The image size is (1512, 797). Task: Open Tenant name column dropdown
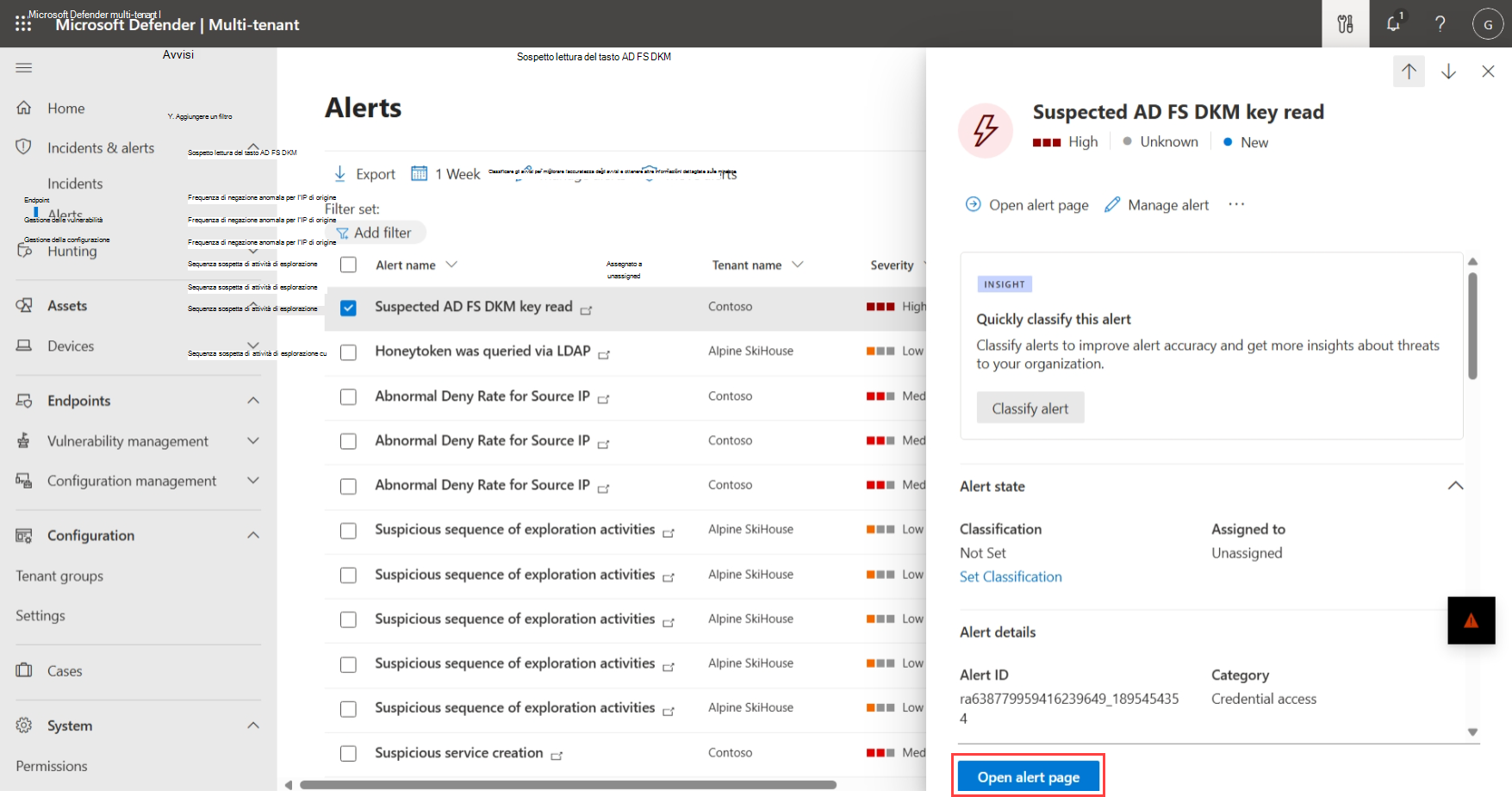(797, 265)
